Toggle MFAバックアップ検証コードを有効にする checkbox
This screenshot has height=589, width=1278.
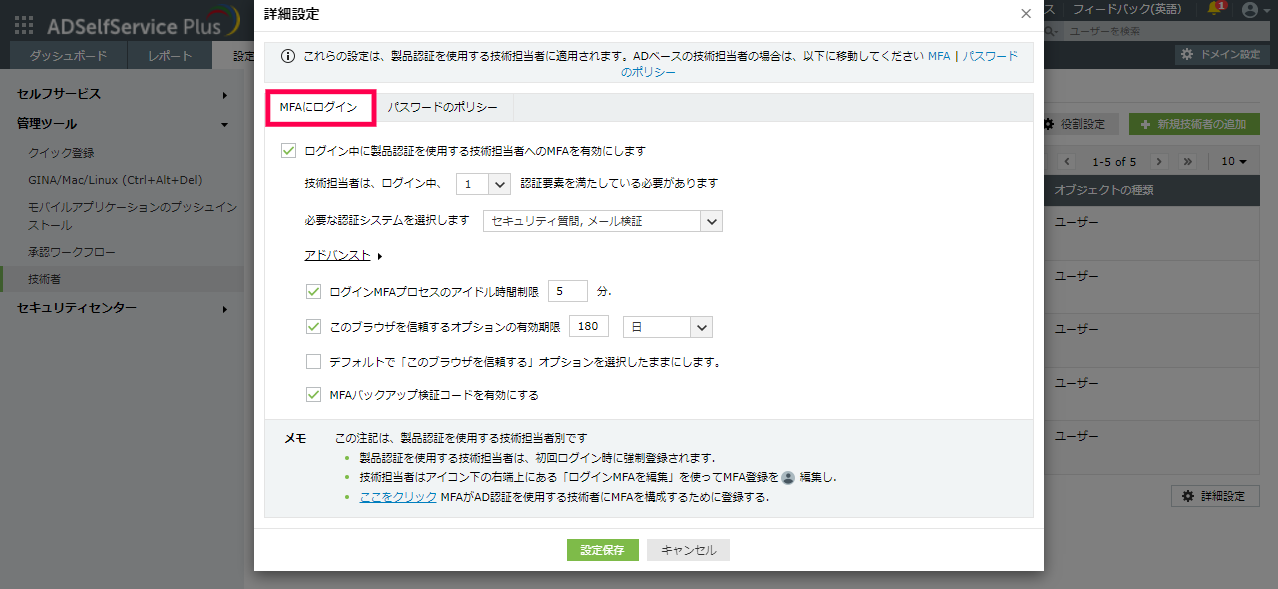pos(313,395)
